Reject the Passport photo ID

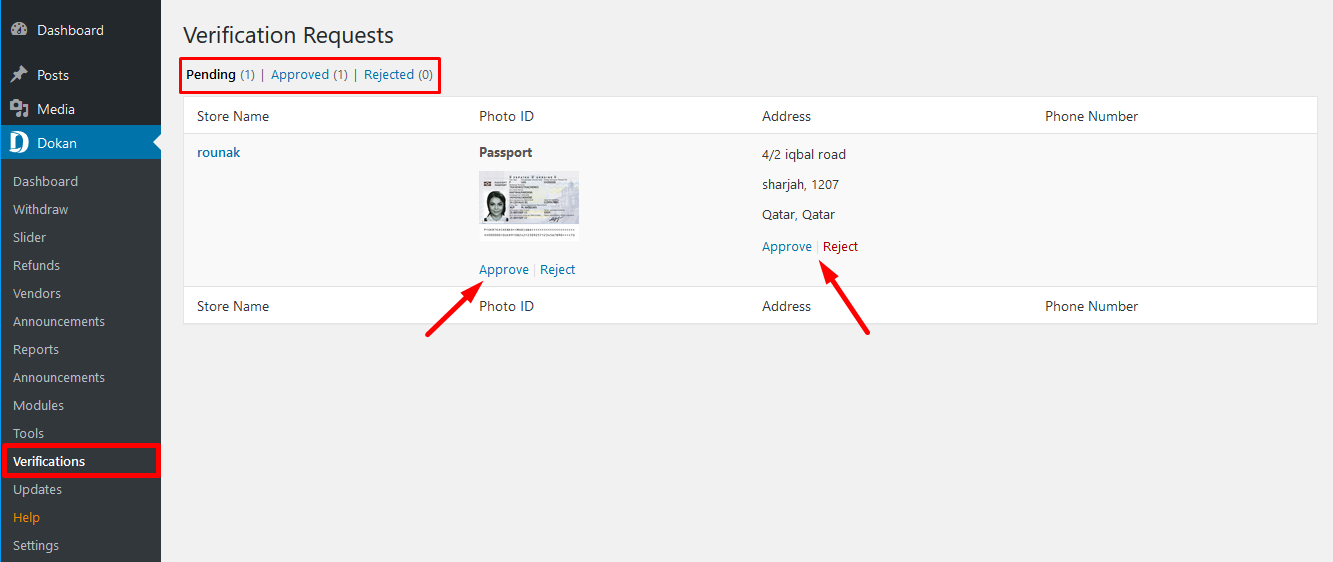(x=558, y=270)
